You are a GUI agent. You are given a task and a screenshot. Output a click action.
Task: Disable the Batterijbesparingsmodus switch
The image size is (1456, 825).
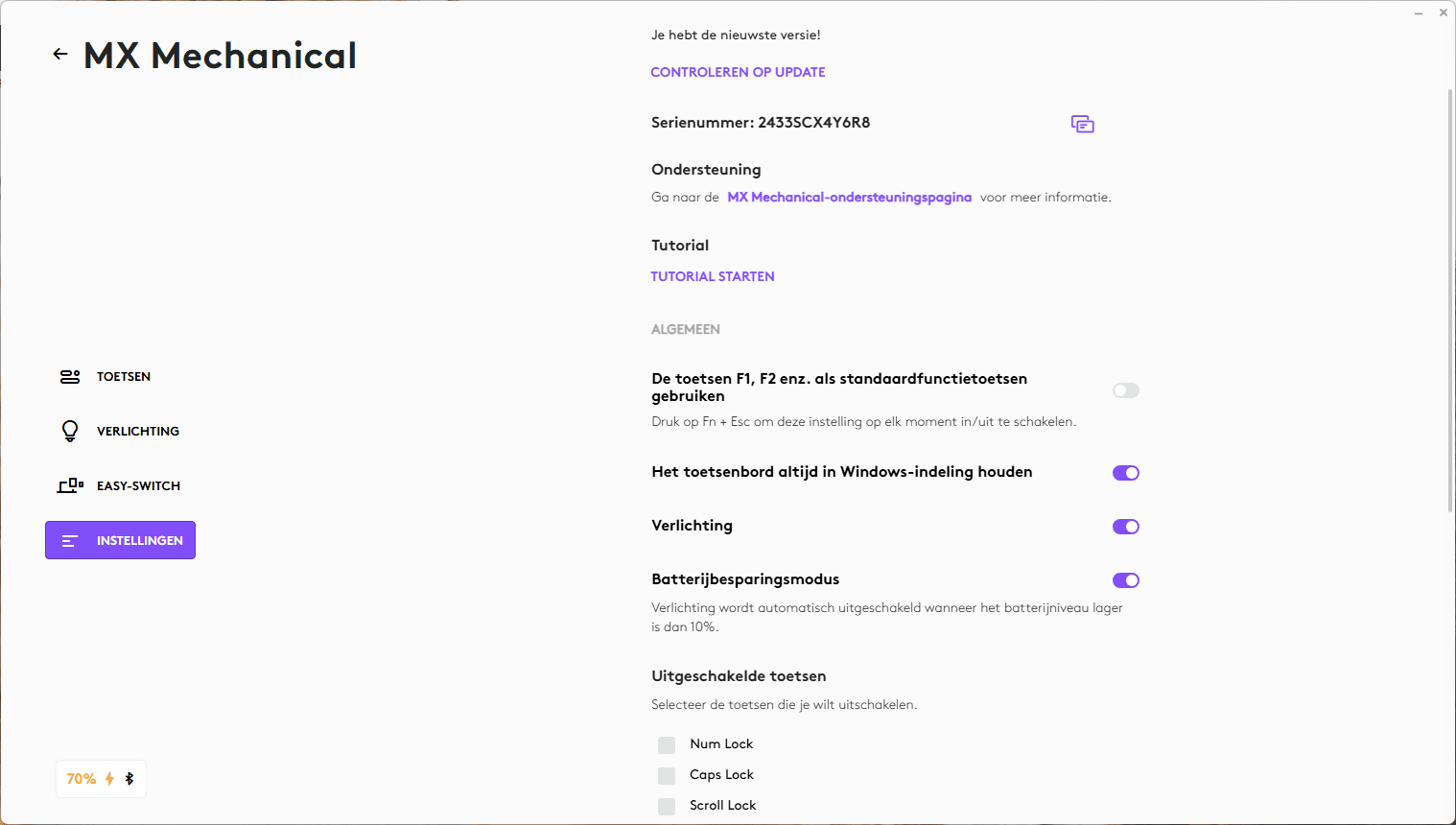tap(1125, 580)
